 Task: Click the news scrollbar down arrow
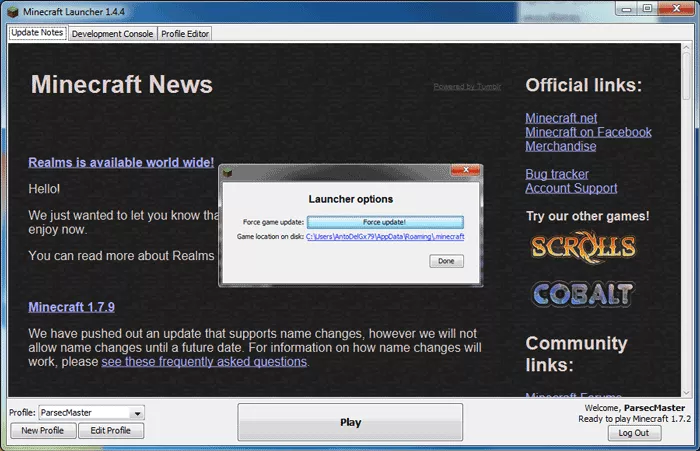tap(686, 393)
